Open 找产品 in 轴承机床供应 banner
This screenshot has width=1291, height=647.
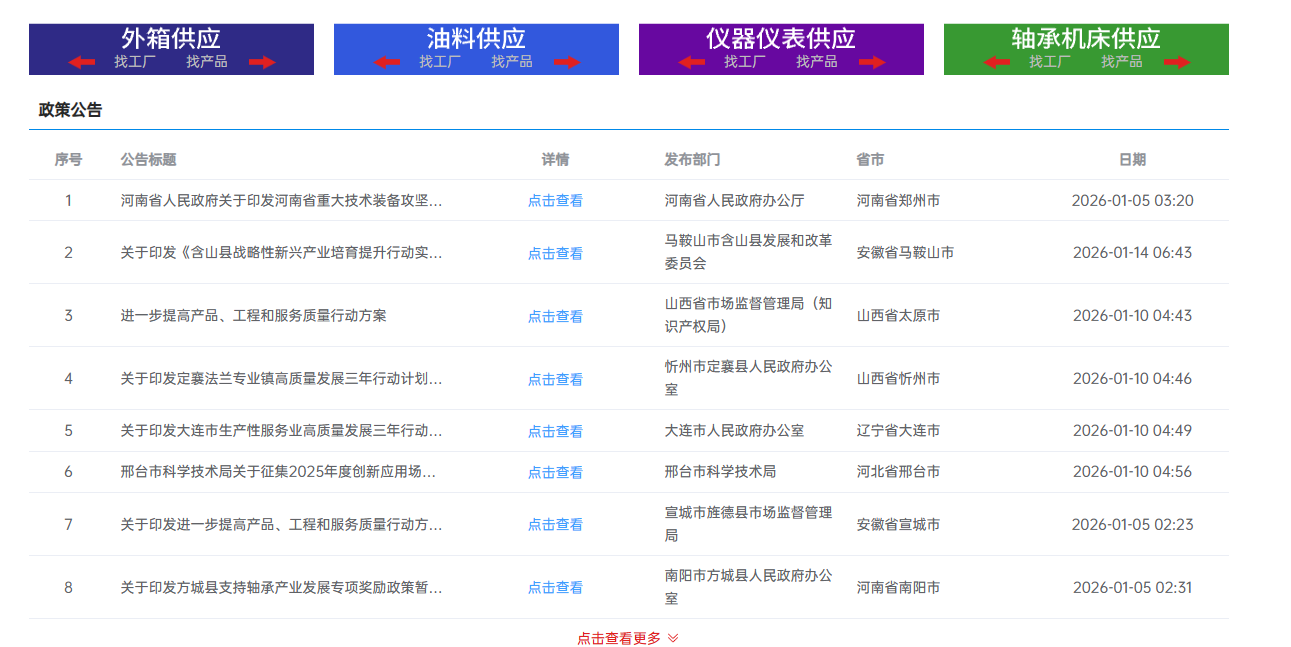point(1122,62)
